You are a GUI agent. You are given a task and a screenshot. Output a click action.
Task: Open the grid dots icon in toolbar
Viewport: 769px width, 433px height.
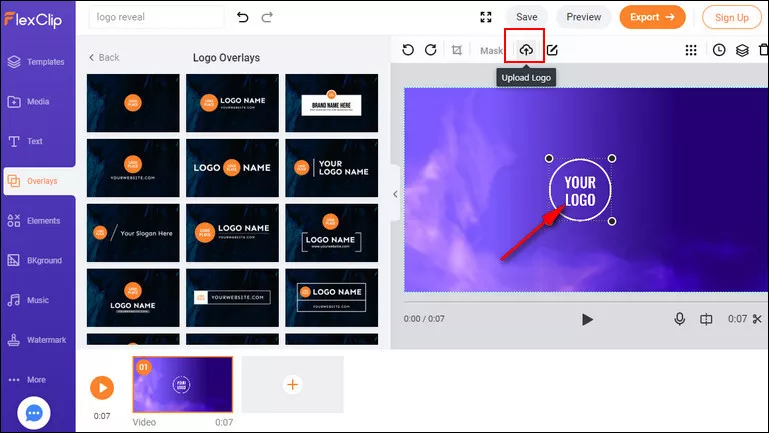691,50
